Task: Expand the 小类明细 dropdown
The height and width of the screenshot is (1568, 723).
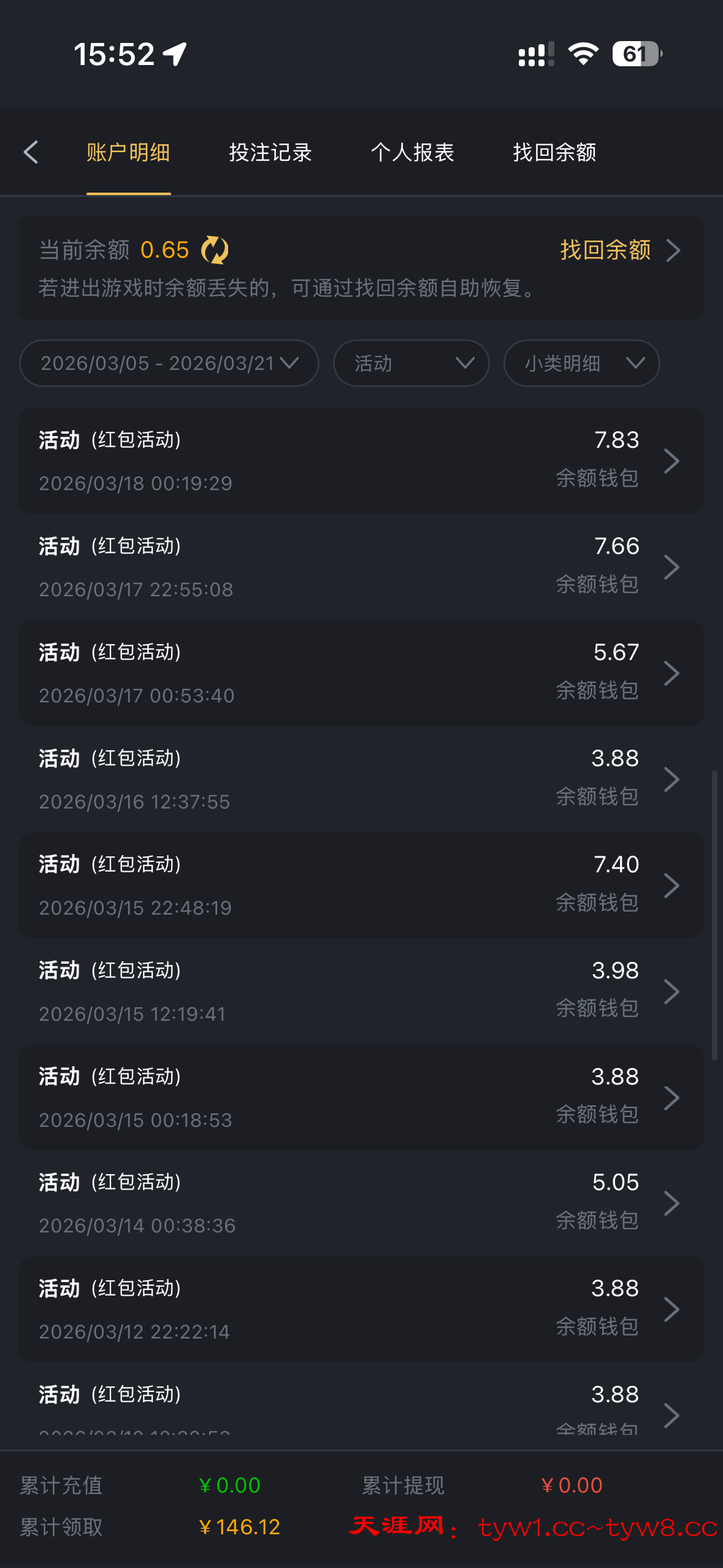Action: [x=581, y=363]
